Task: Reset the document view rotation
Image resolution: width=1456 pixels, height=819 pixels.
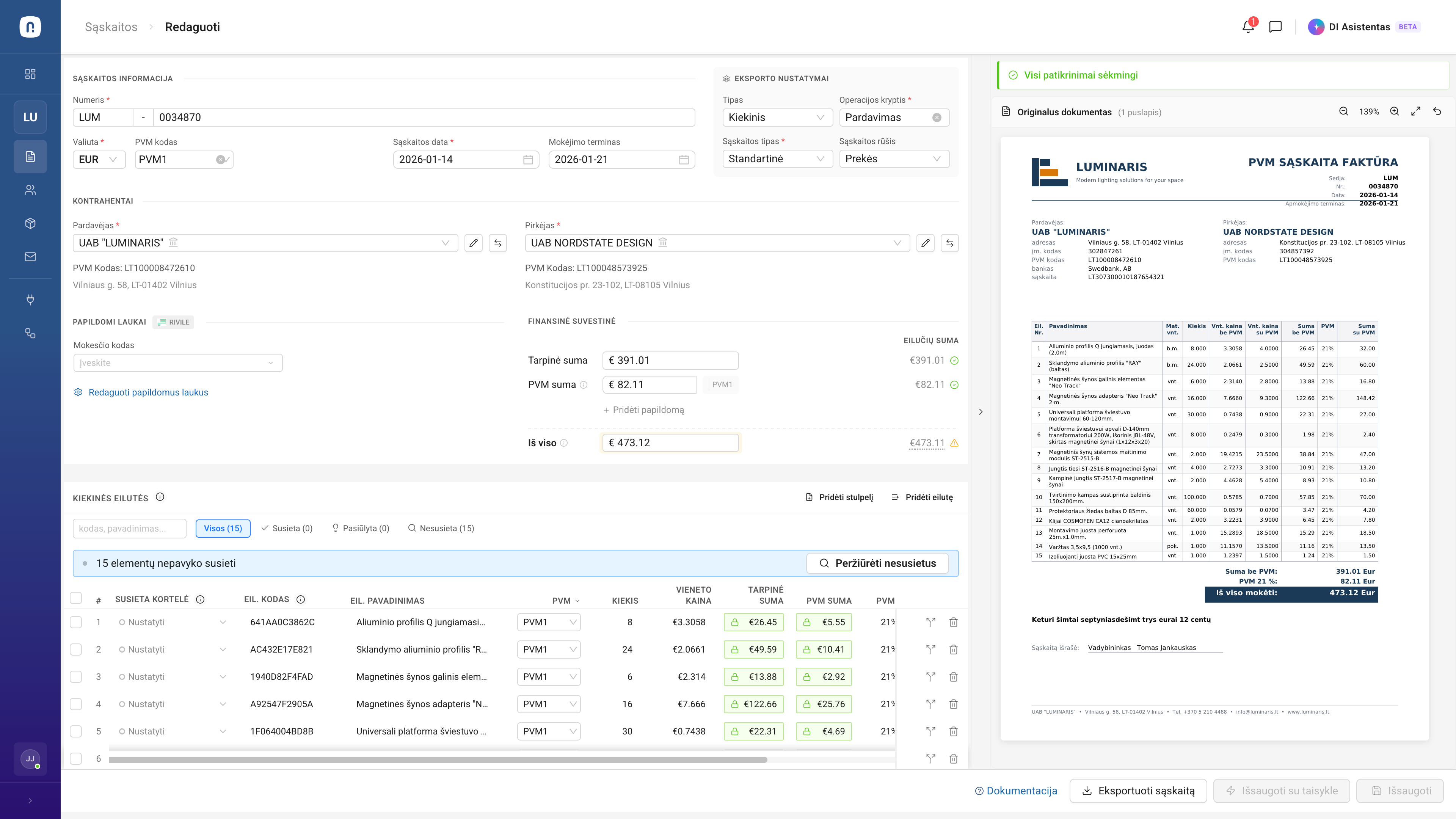Action: 1437,112
